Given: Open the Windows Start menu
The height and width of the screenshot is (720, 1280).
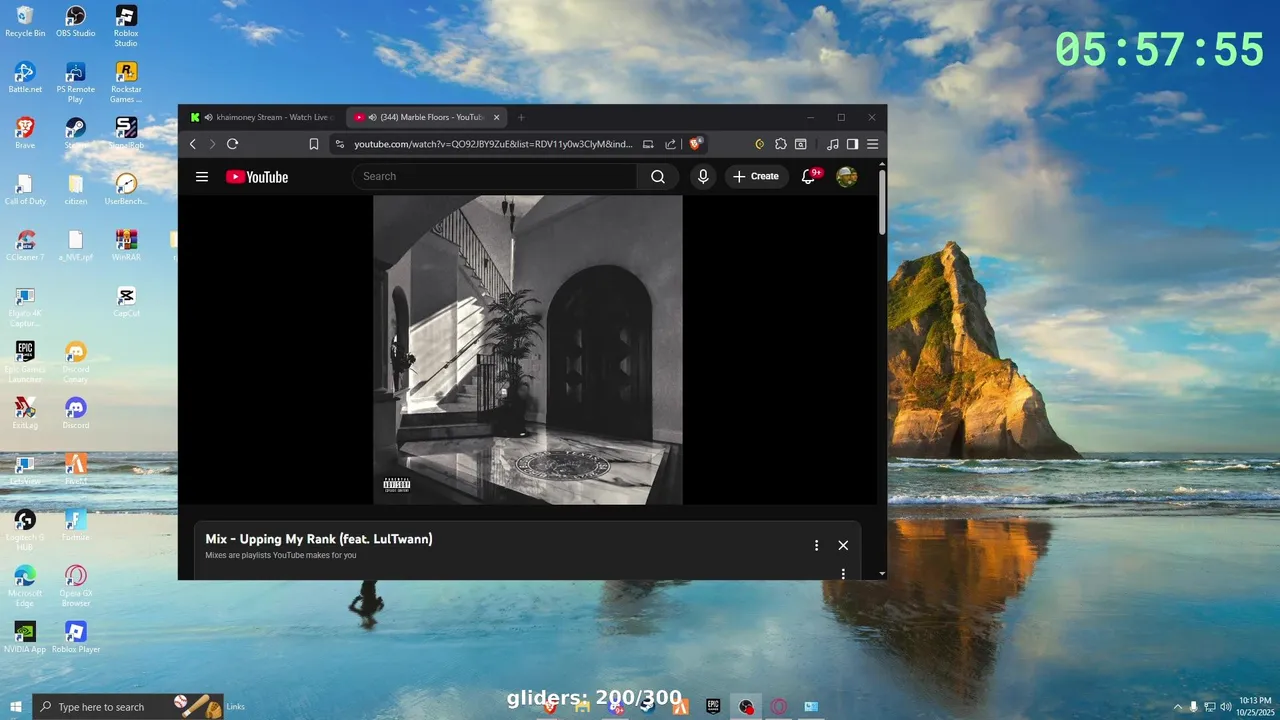Looking at the screenshot, I should (x=16, y=707).
